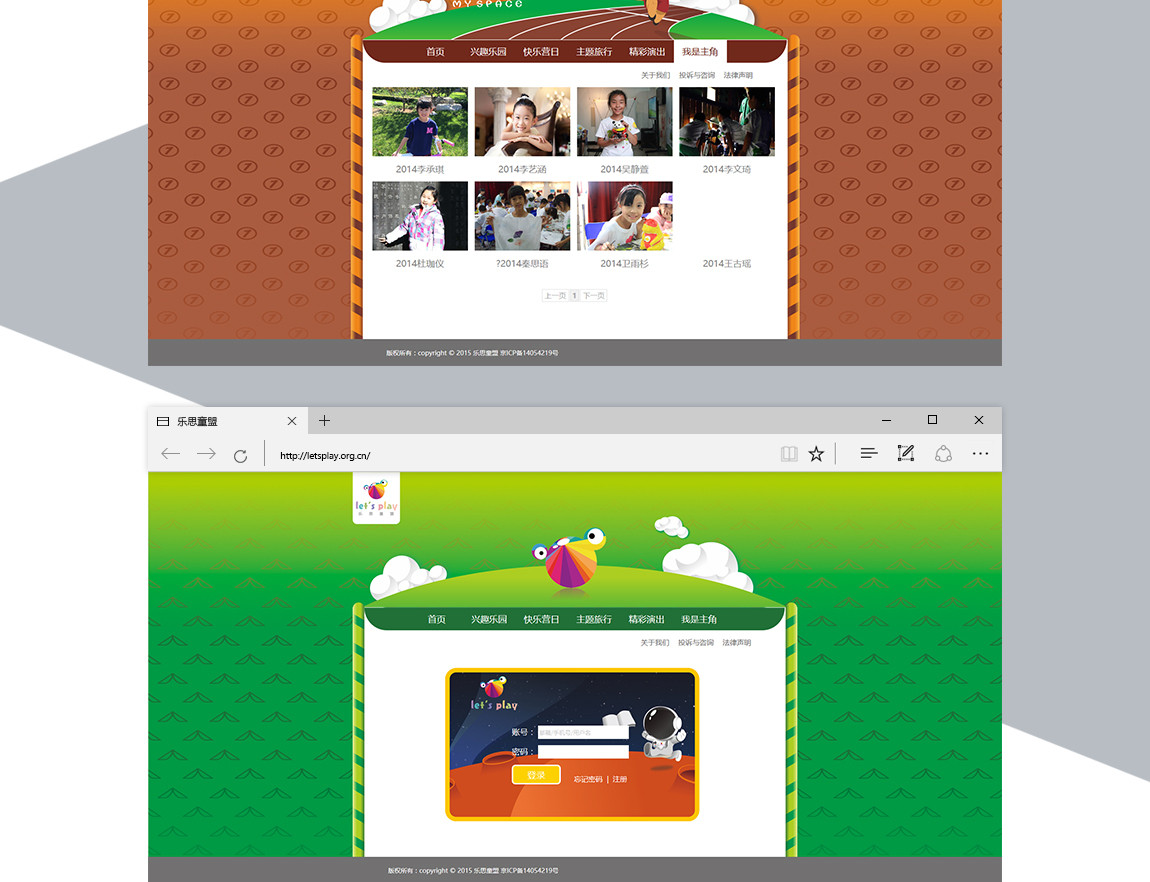Viewport: 1150px width, 882px height.
Task: Open a new tab with plus
Action: click(x=324, y=421)
